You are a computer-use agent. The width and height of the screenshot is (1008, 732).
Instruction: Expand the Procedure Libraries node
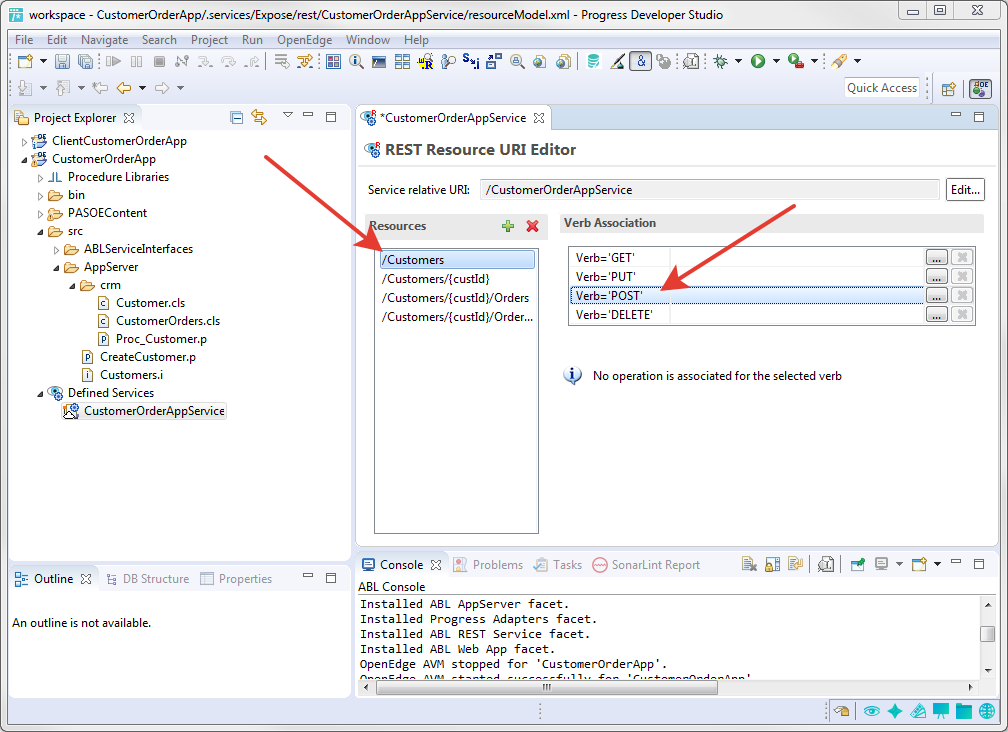40,177
